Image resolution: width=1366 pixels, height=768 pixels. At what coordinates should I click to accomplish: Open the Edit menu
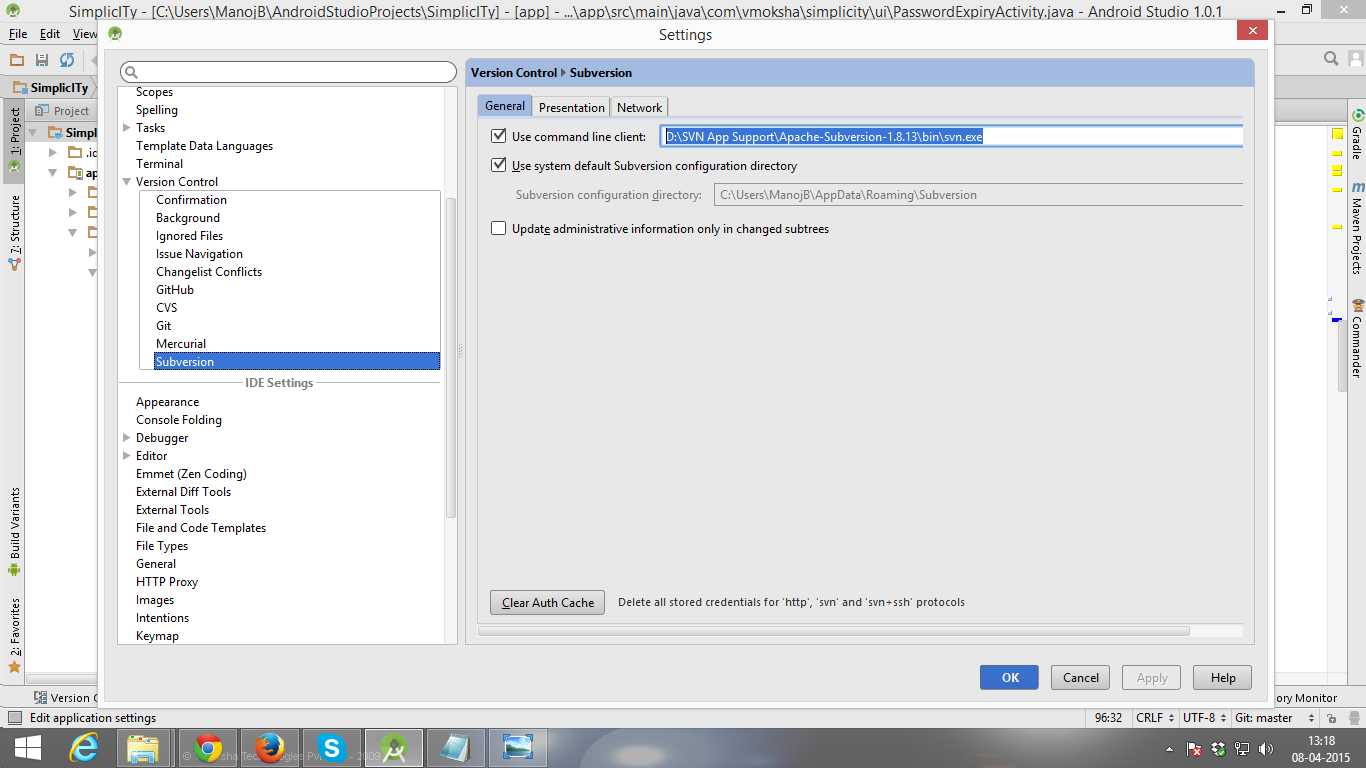tap(50, 34)
